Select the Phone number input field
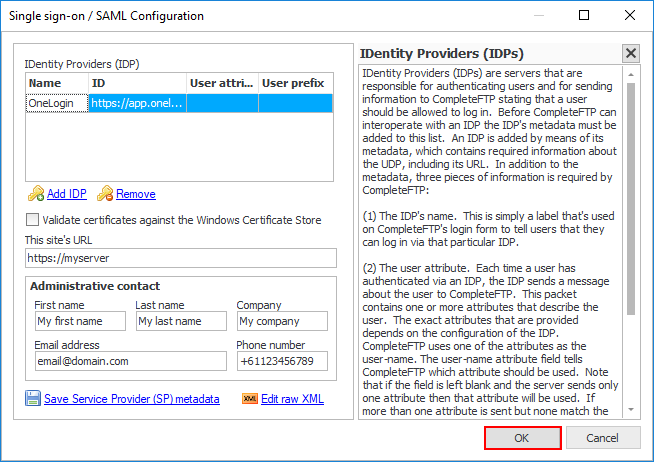Image resolution: width=654 pixels, height=462 pixels. (281, 360)
